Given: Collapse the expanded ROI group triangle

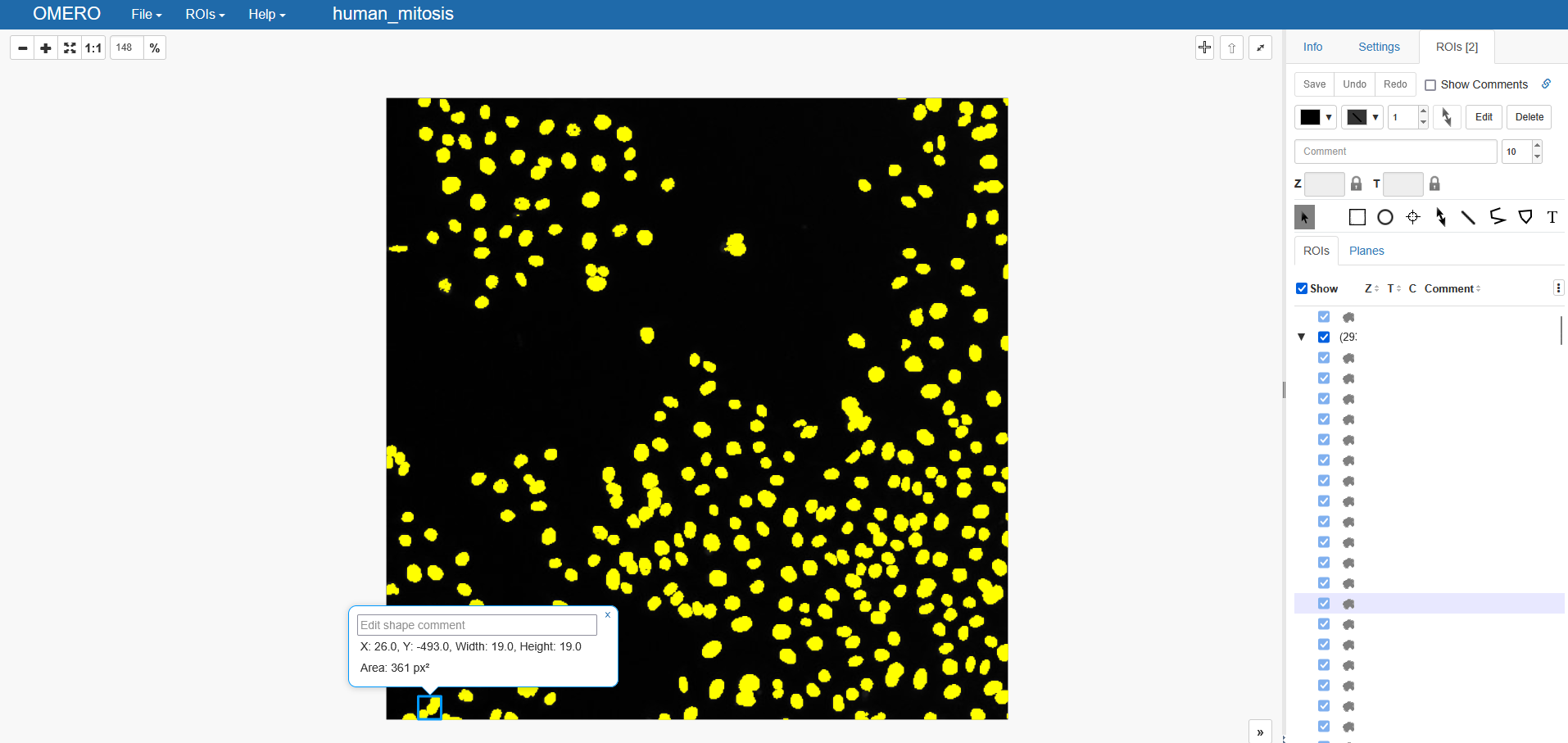Looking at the screenshot, I should coord(1301,337).
